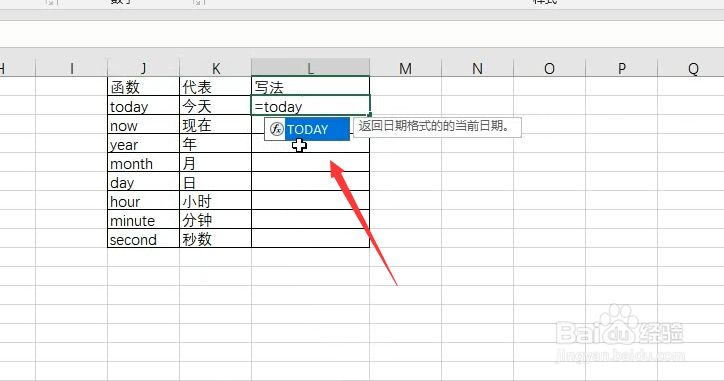The height and width of the screenshot is (381, 724).
Task: Select column K header
Action: pos(216,68)
